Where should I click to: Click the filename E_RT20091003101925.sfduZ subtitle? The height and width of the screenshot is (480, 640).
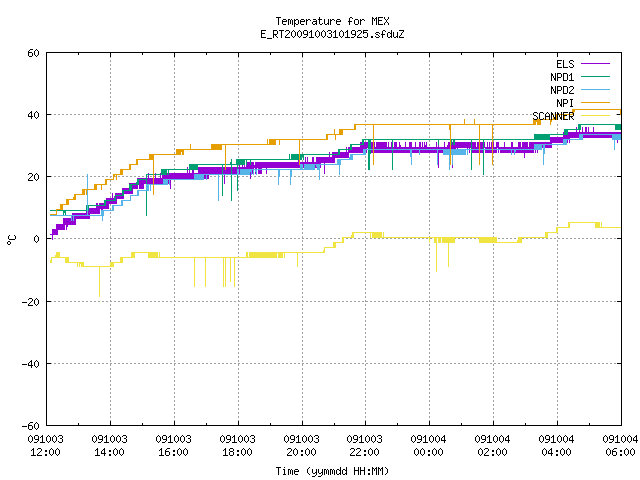pos(332,34)
